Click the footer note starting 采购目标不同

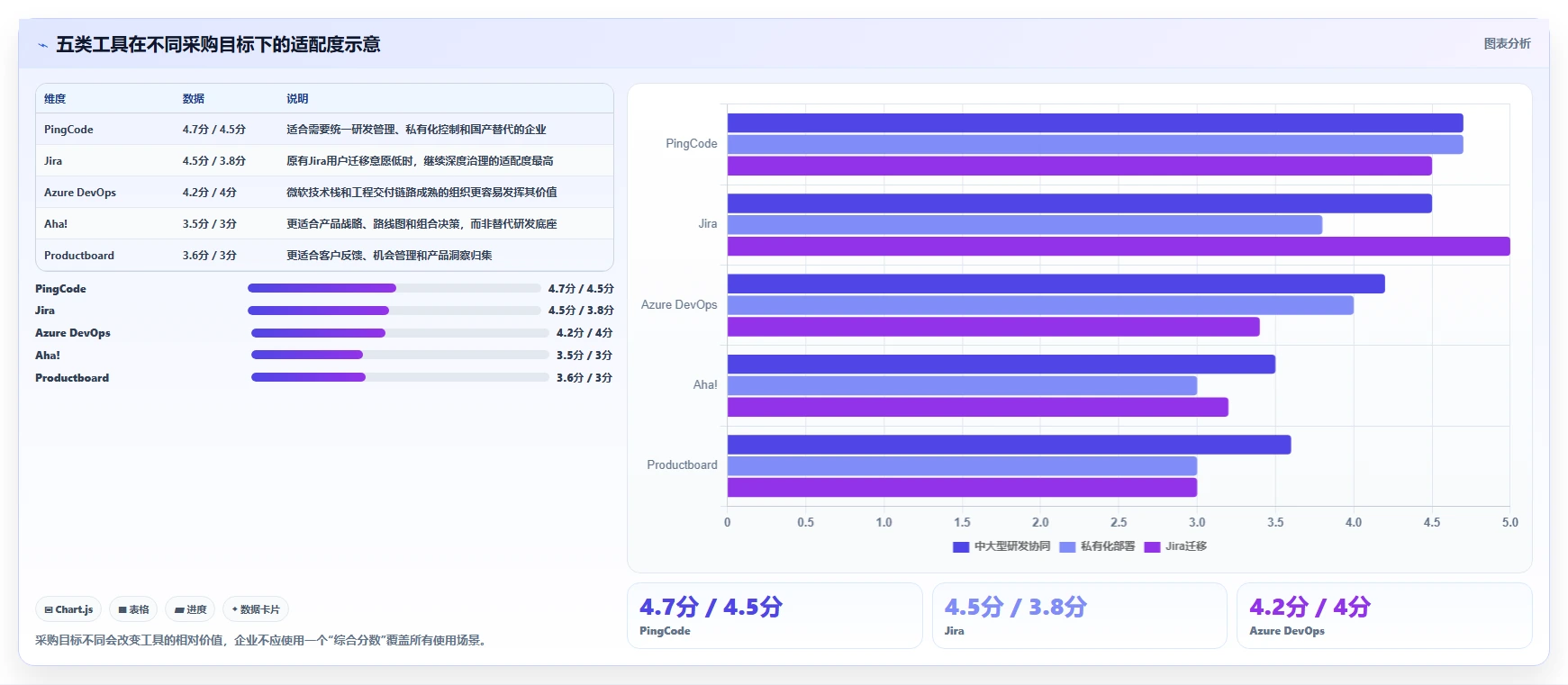coord(261,640)
